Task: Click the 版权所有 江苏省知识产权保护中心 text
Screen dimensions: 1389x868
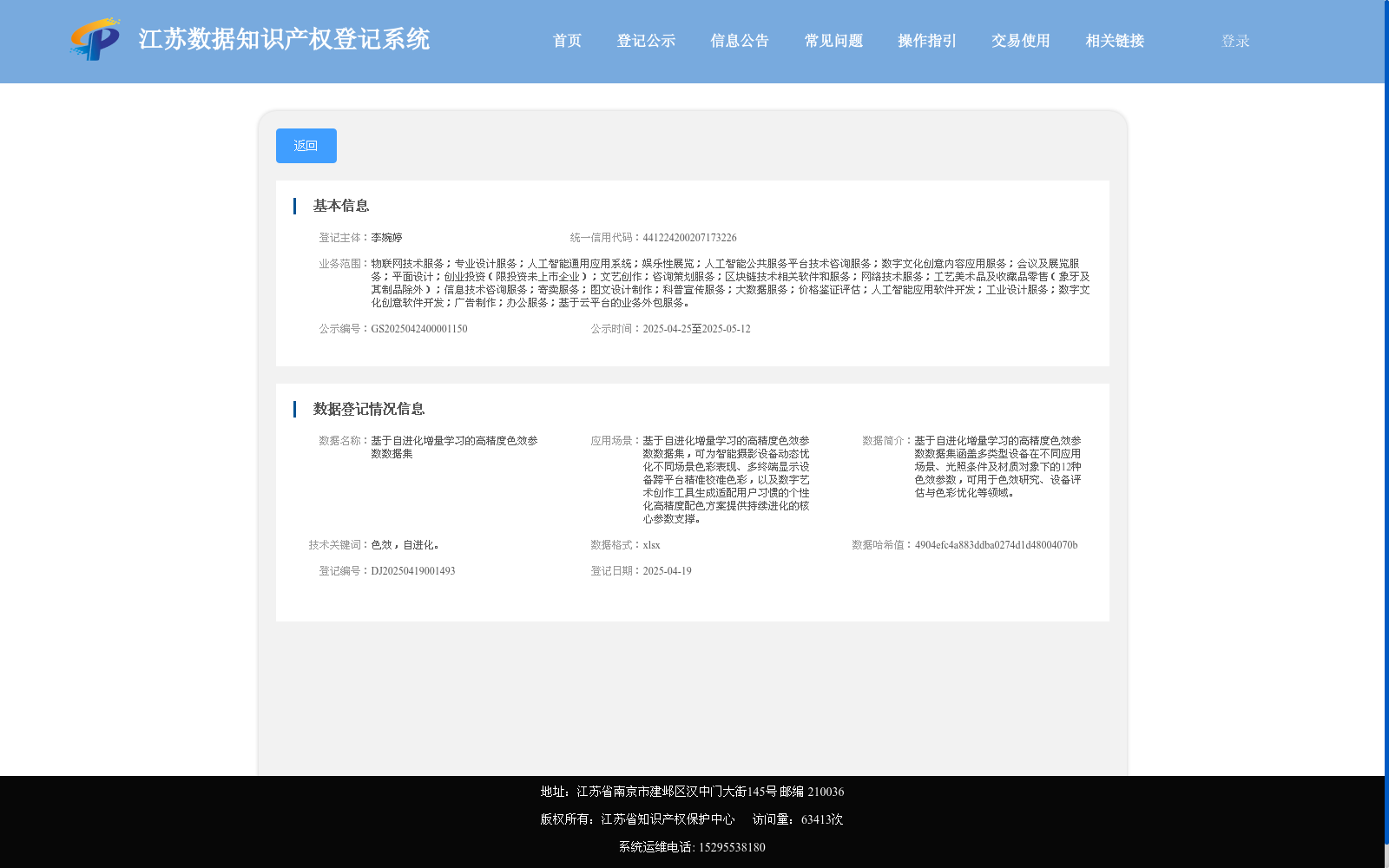Action: click(637, 819)
